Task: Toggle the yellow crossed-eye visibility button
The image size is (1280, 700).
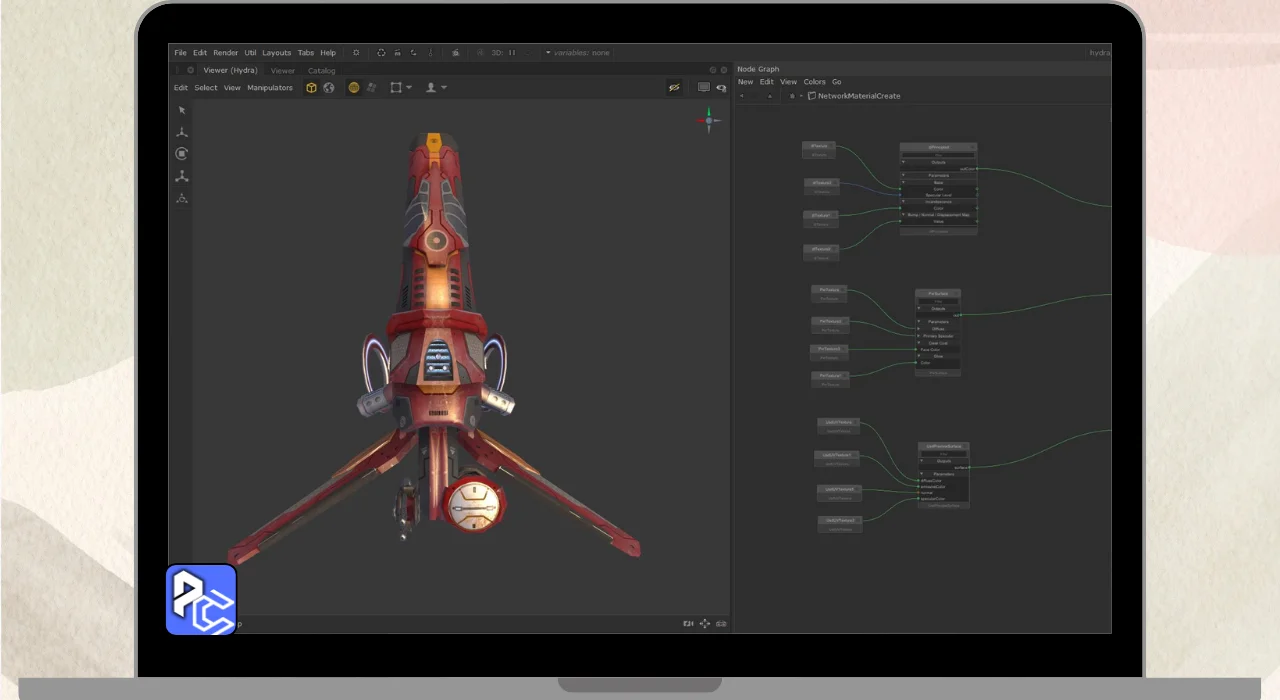Action: coord(674,88)
